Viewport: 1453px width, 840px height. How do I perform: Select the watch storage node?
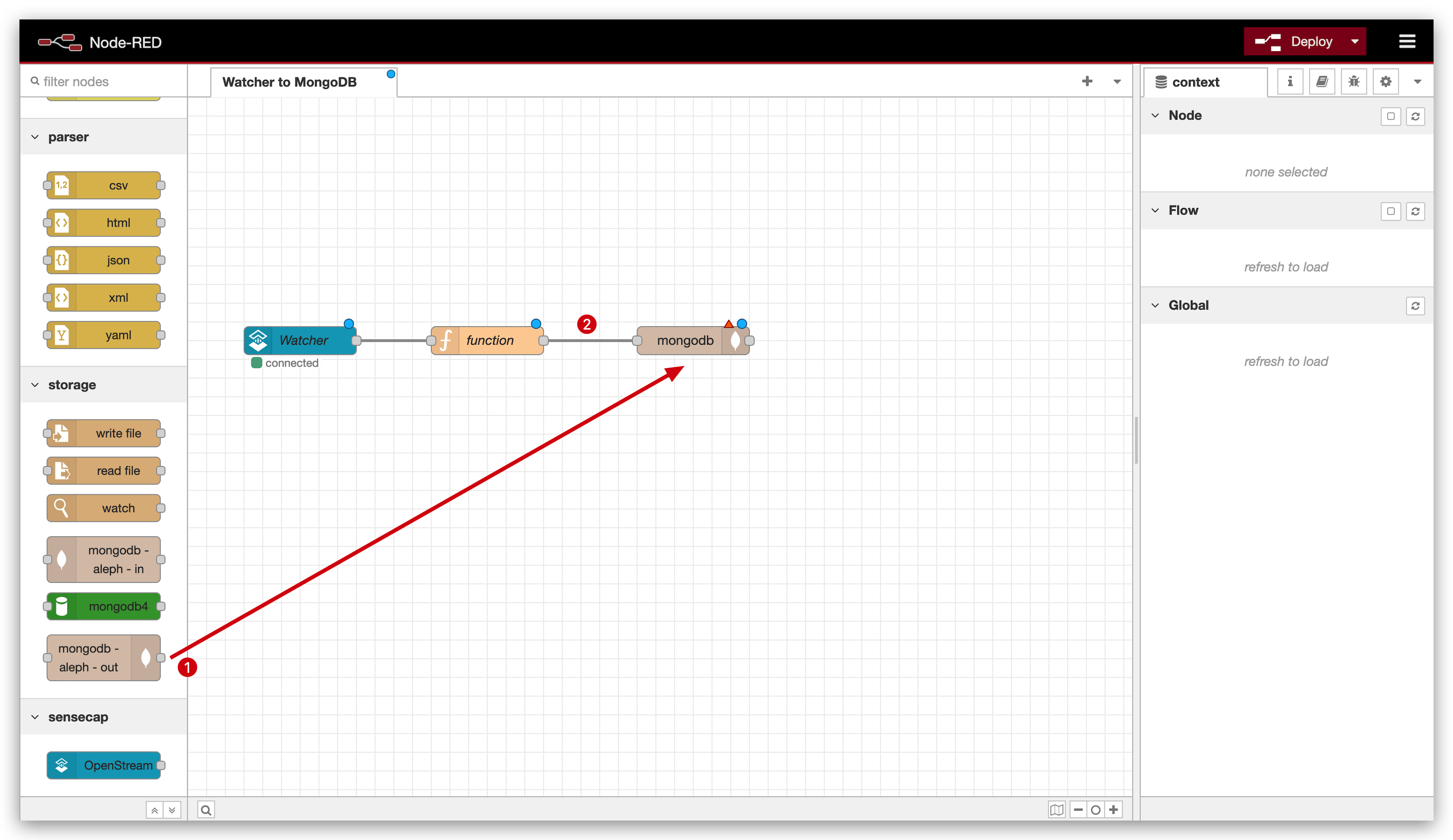(x=104, y=508)
